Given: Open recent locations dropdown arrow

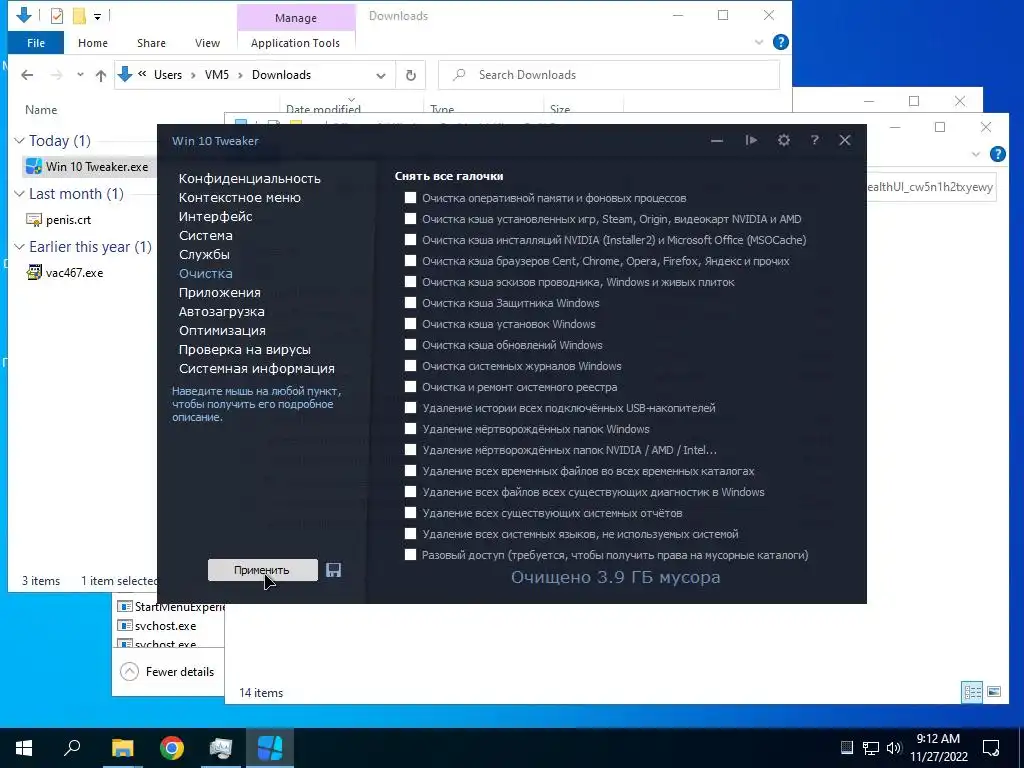Looking at the screenshot, I should 80,74.
